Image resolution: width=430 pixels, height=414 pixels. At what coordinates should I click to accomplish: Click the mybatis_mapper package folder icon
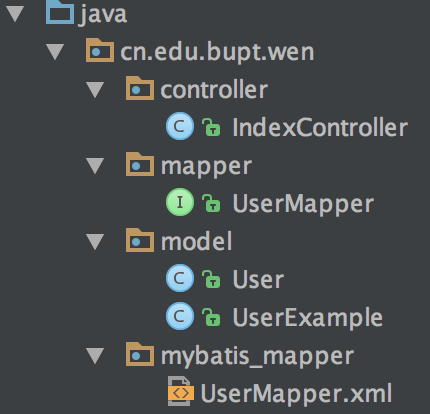click(x=140, y=354)
